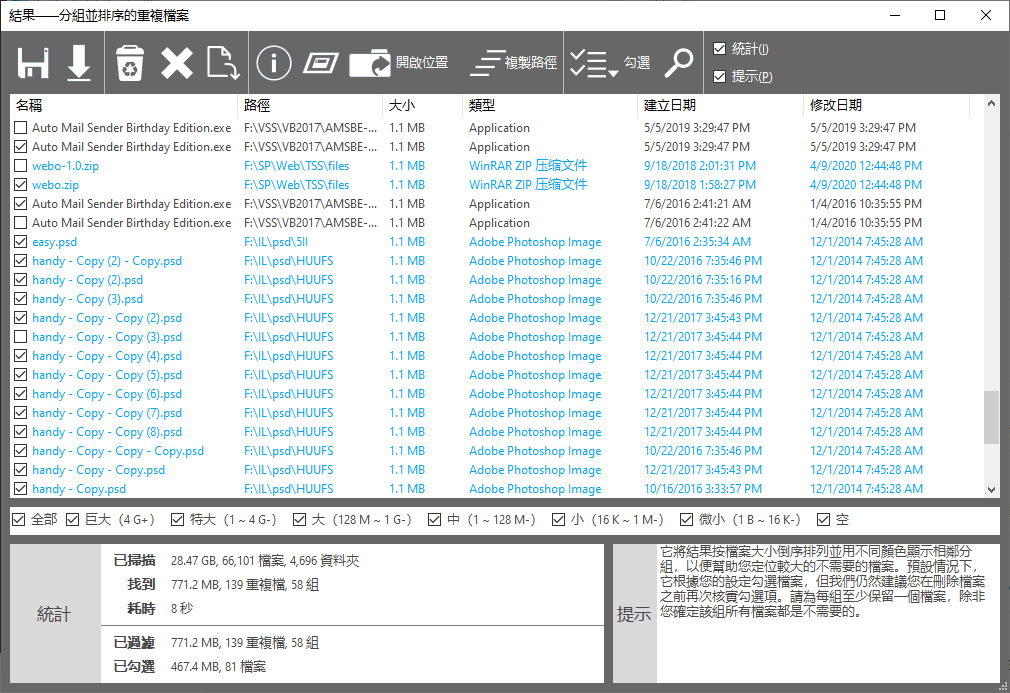Check the box for webo-1.0.zip
The height and width of the screenshot is (693, 1010).
coord(21,166)
